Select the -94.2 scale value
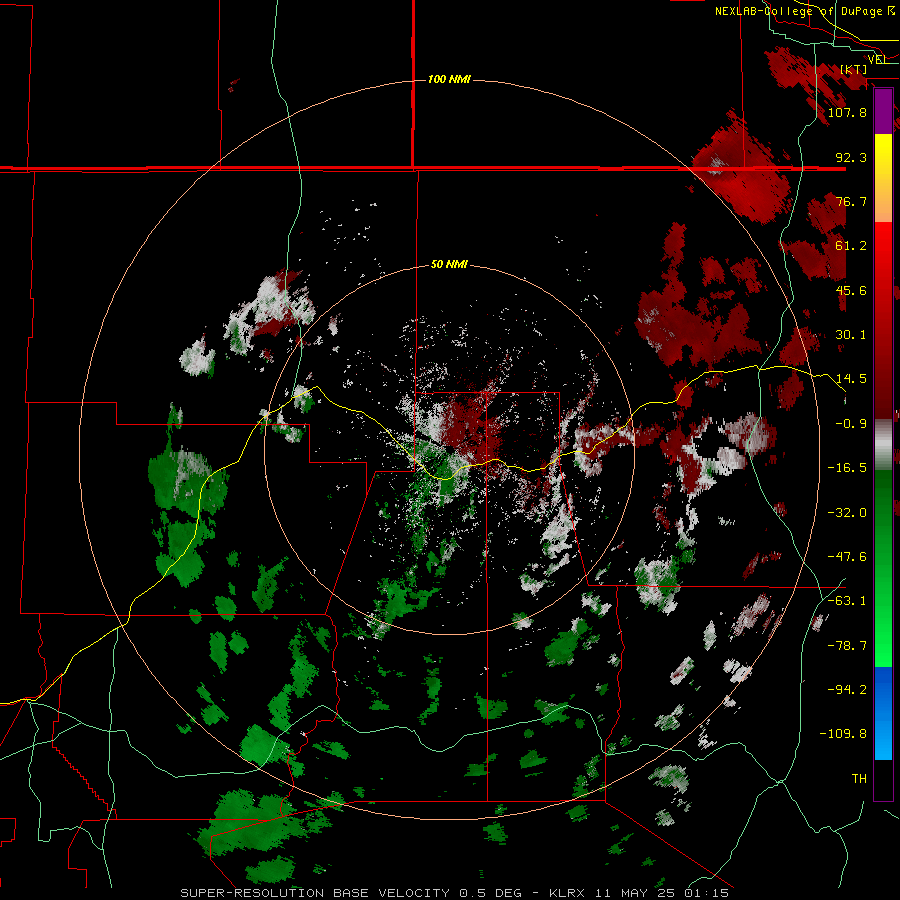Viewport: 900px width, 900px height. click(847, 689)
